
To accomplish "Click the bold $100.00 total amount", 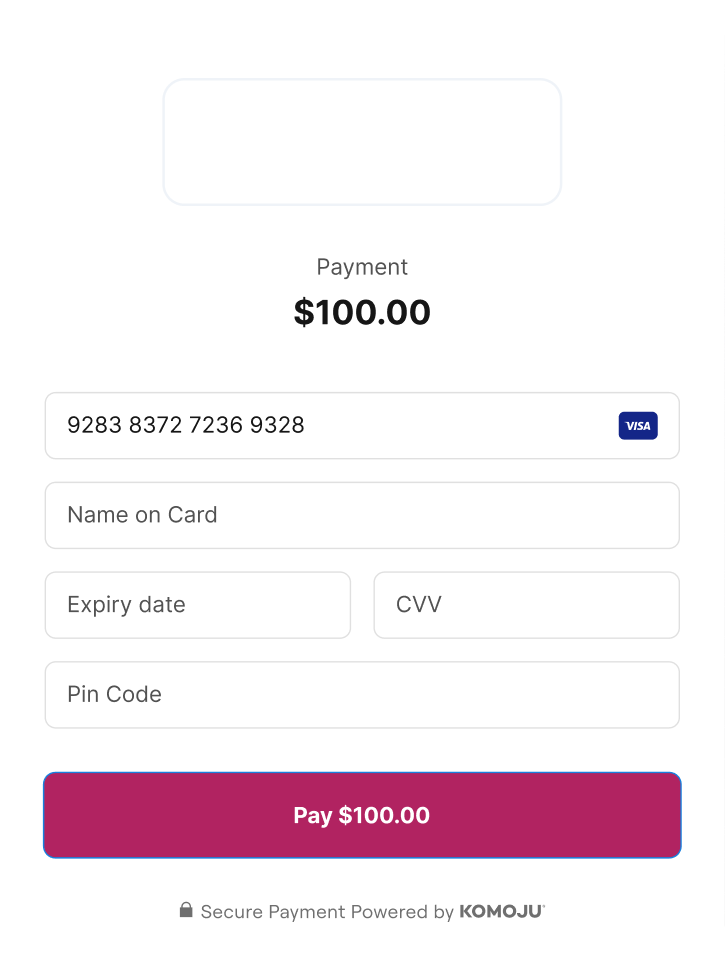I will 362,312.
